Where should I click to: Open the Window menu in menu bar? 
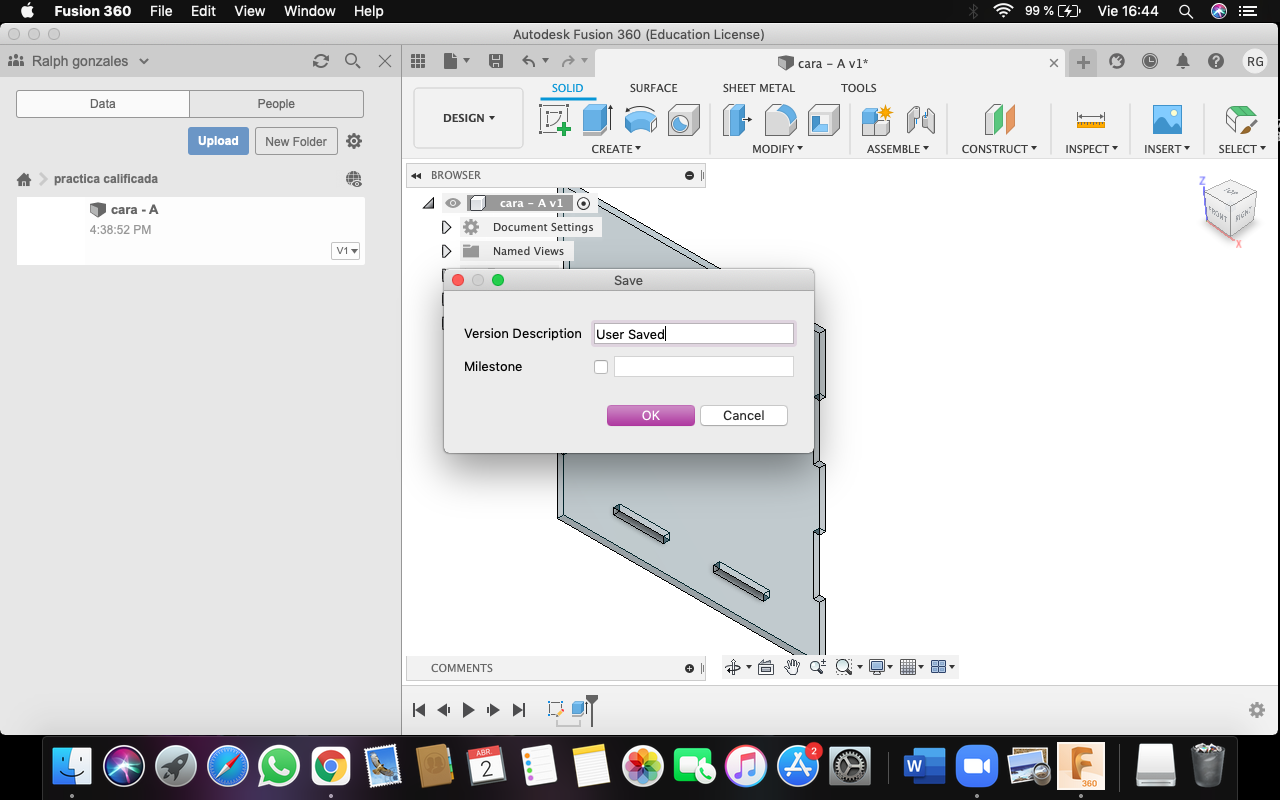coord(310,11)
